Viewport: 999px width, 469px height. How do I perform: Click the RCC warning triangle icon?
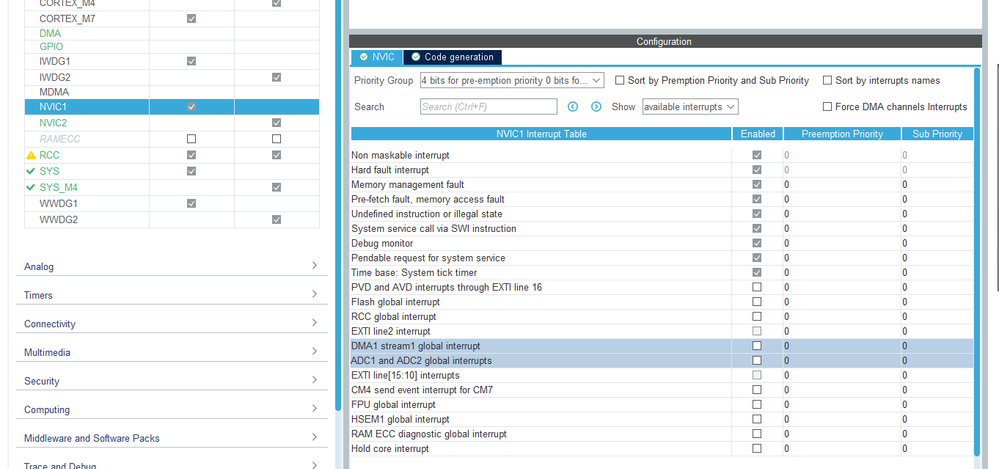pyautogui.click(x=31, y=155)
